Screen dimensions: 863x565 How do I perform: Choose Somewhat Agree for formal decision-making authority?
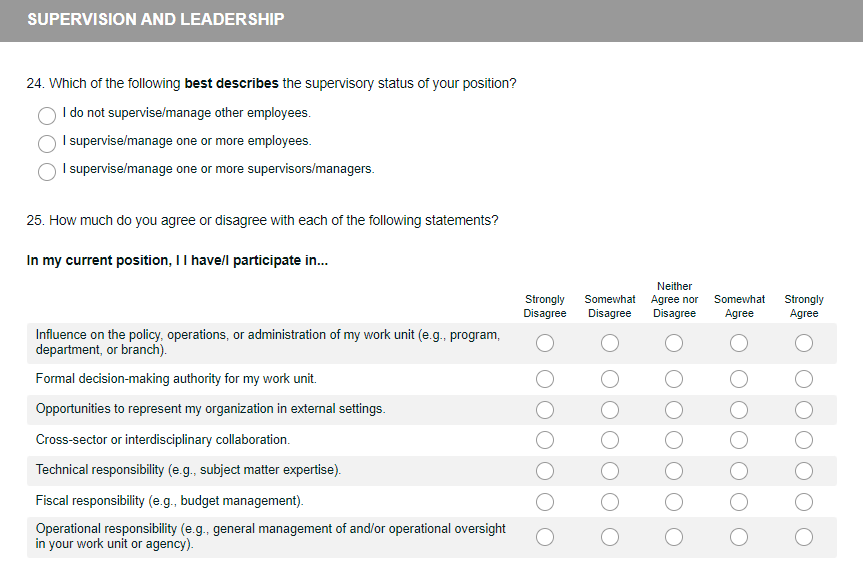click(x=739, y=379)
